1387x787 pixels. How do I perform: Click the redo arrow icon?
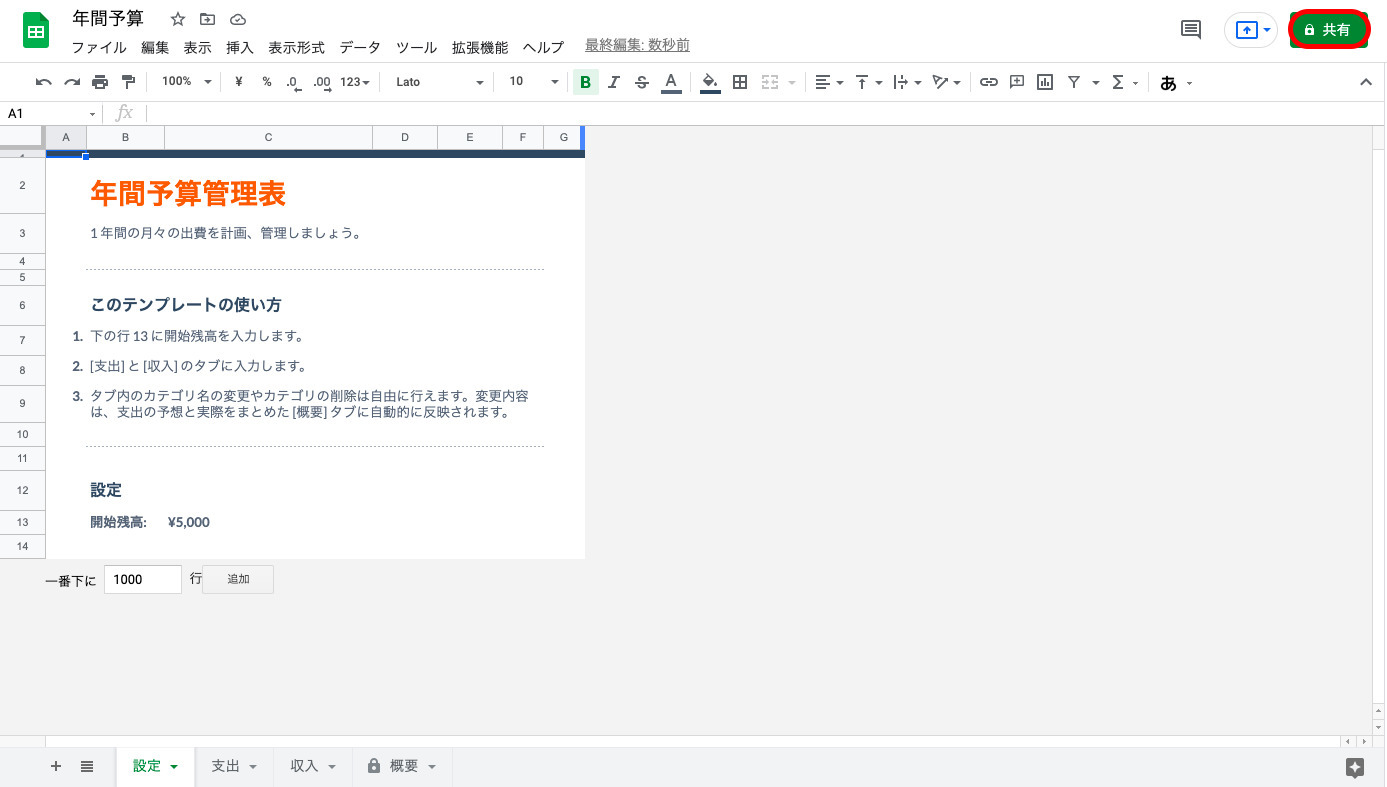point(72,82)
